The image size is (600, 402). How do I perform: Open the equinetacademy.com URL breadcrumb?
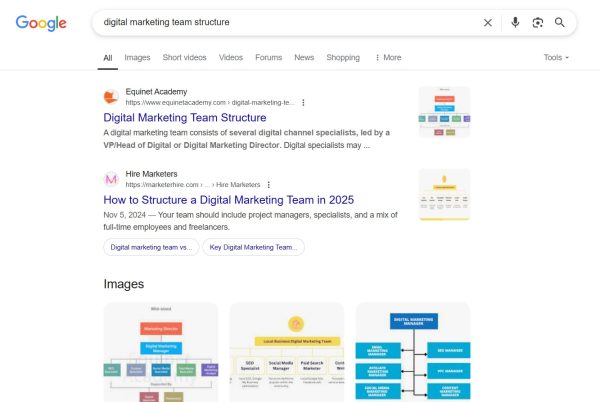pos(210,103)
